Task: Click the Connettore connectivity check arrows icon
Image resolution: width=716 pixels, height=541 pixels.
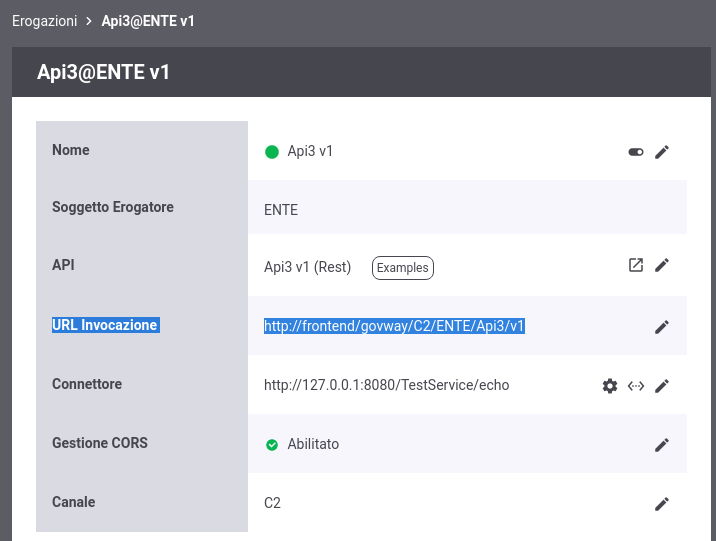Action: [x=636, y=386]
